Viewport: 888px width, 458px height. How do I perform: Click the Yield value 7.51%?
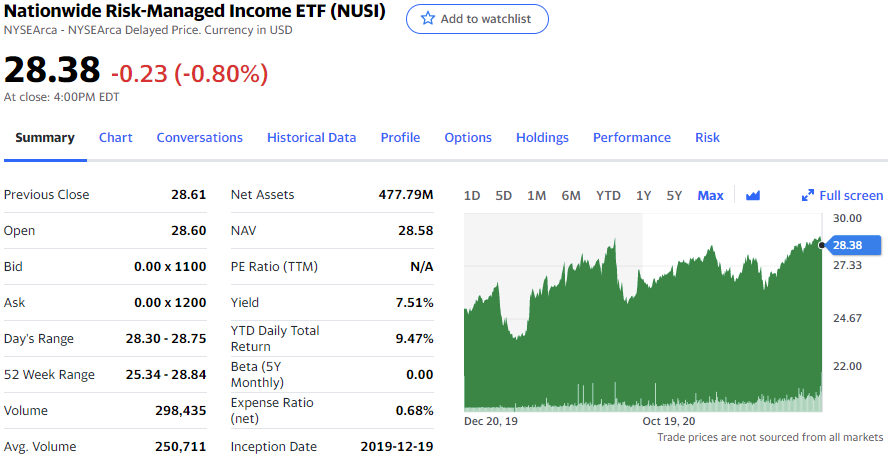click(x=415, y=303)
